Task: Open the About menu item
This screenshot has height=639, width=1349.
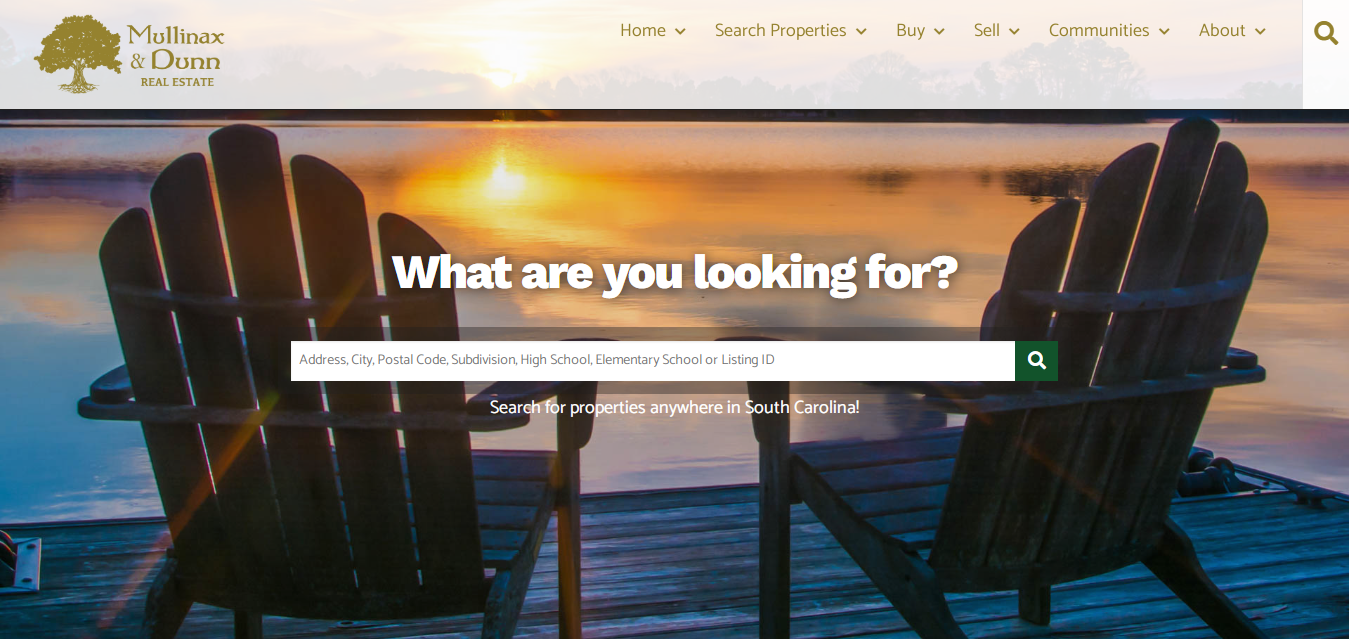Action: point(1222,31)
